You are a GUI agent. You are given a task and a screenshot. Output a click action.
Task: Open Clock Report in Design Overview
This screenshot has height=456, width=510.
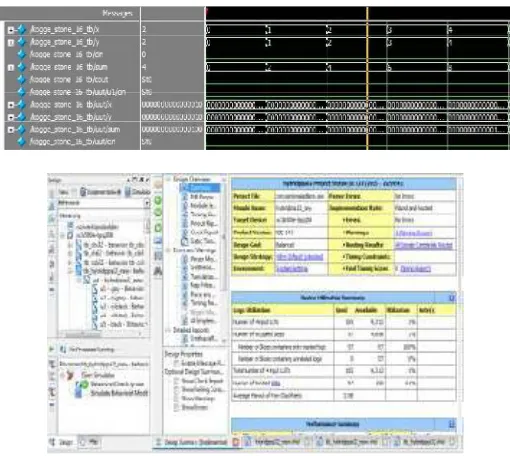tap(204, 232)
